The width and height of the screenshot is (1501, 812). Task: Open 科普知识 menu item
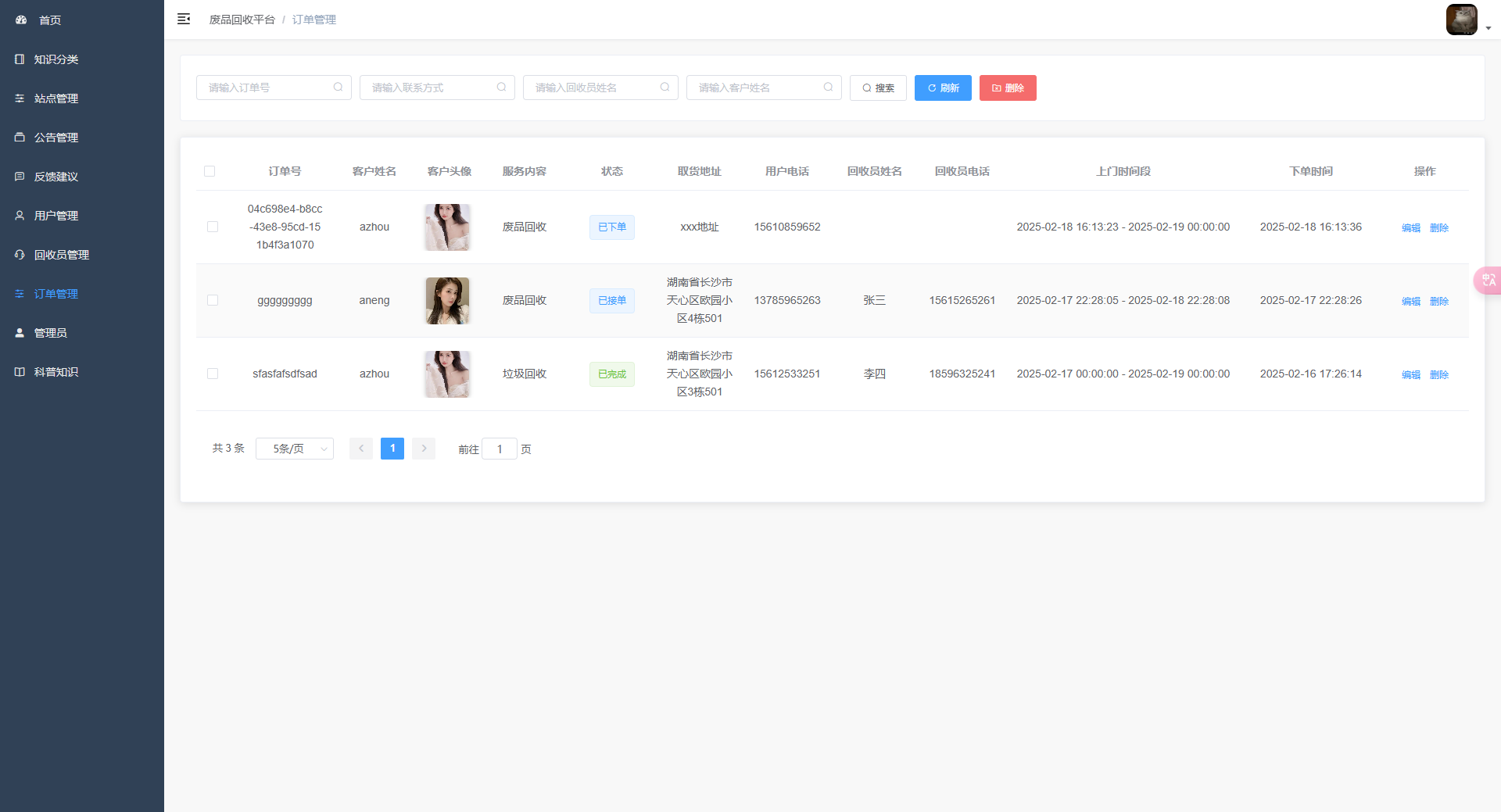coord(82,372)
